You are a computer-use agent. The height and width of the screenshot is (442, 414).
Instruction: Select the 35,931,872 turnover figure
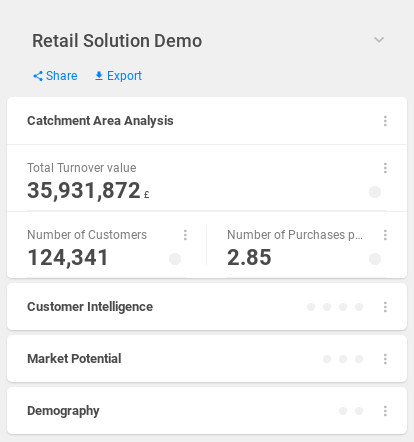point(84,190)
